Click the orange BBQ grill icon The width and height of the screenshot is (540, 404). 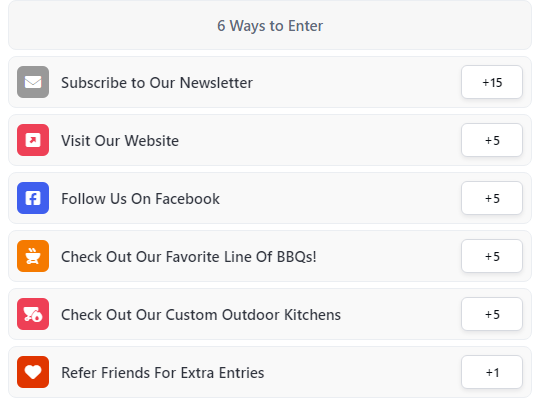coord(33,256)
